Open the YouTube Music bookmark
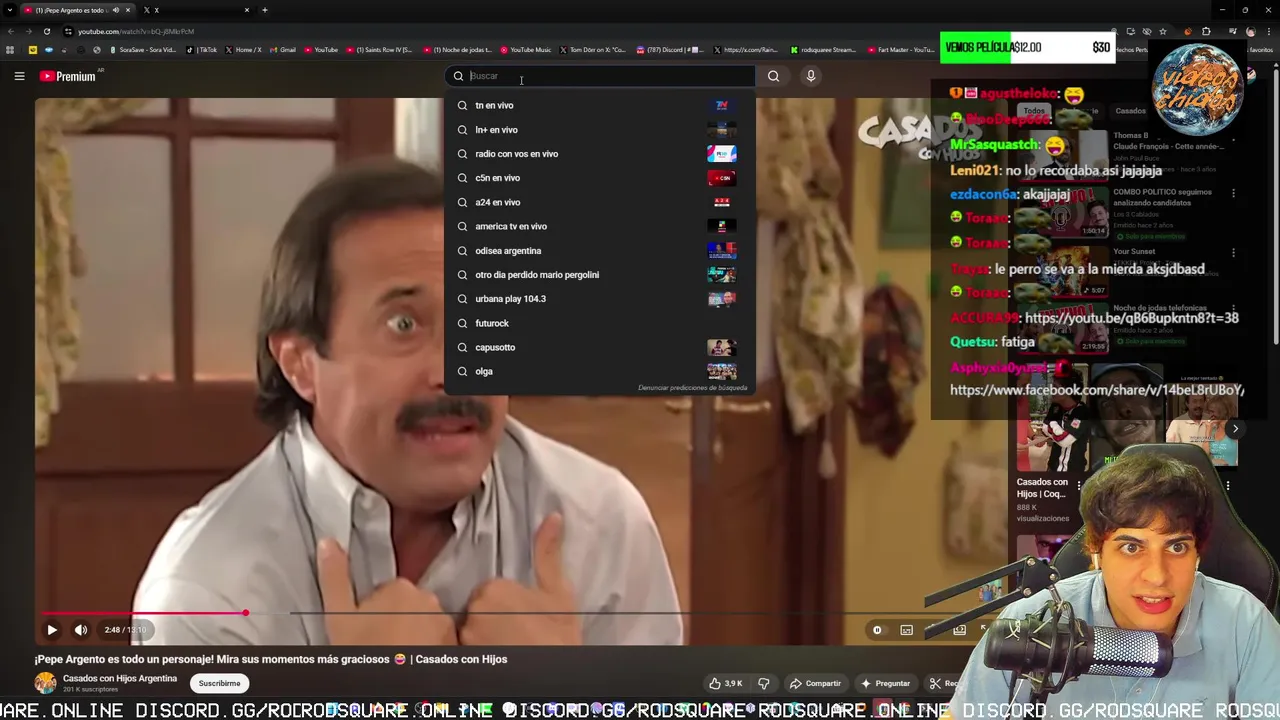This screenshot has width=1280, height=720. (x=525, y=50)
